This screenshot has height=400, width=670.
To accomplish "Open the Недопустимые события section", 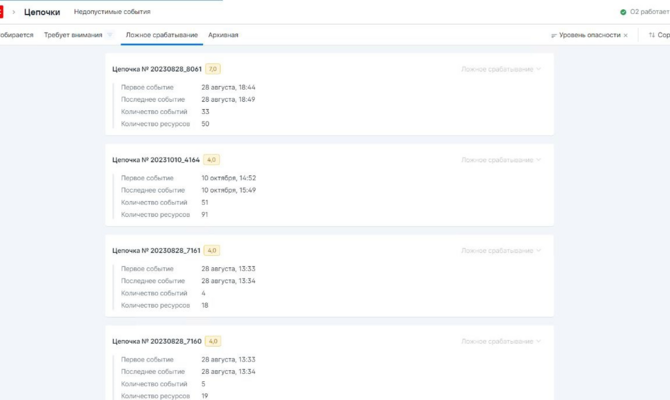I will [x=112, y=12].
